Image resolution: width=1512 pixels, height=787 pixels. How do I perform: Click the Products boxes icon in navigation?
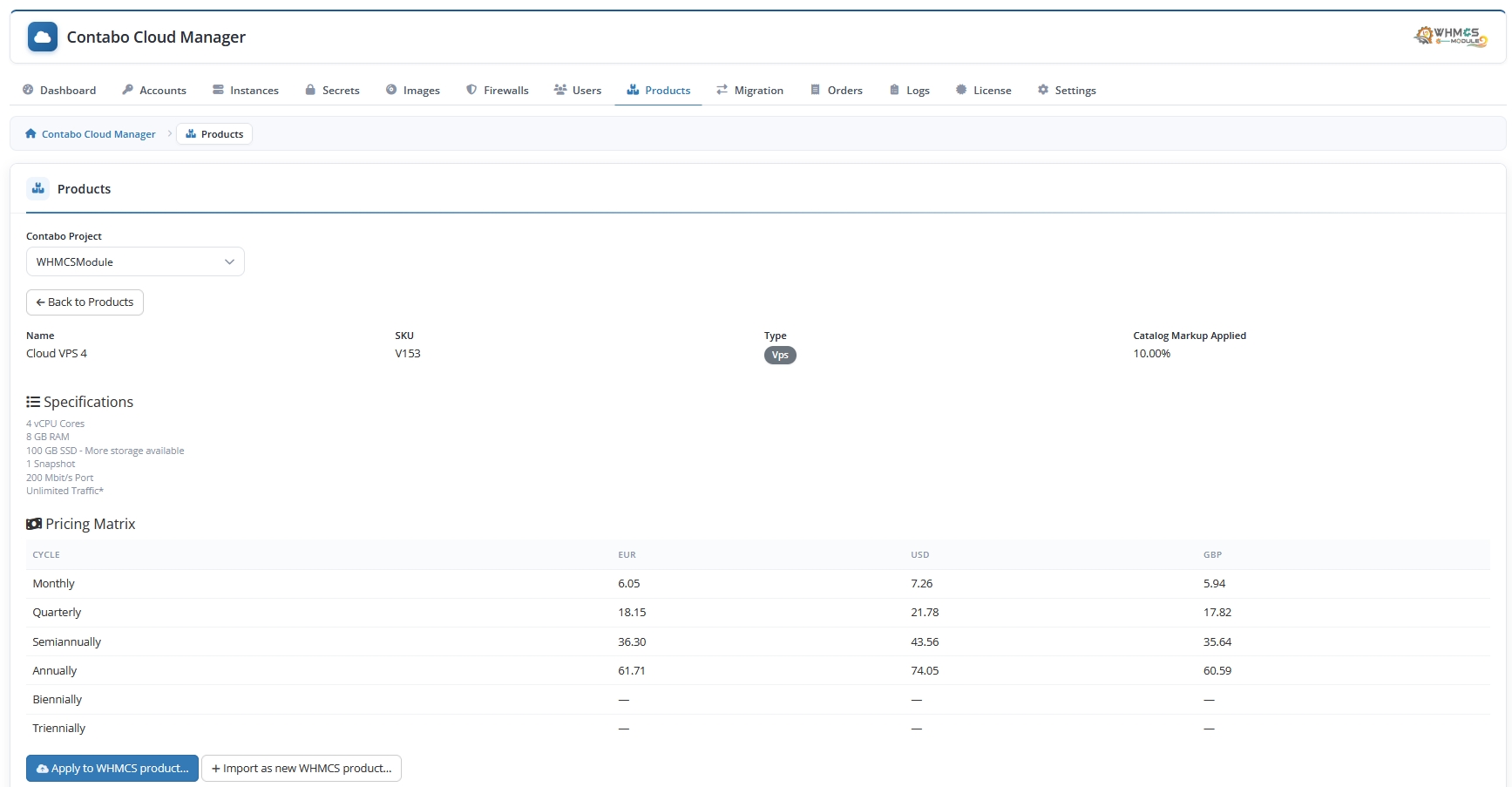pyautogui.click(x=633, y=90)
